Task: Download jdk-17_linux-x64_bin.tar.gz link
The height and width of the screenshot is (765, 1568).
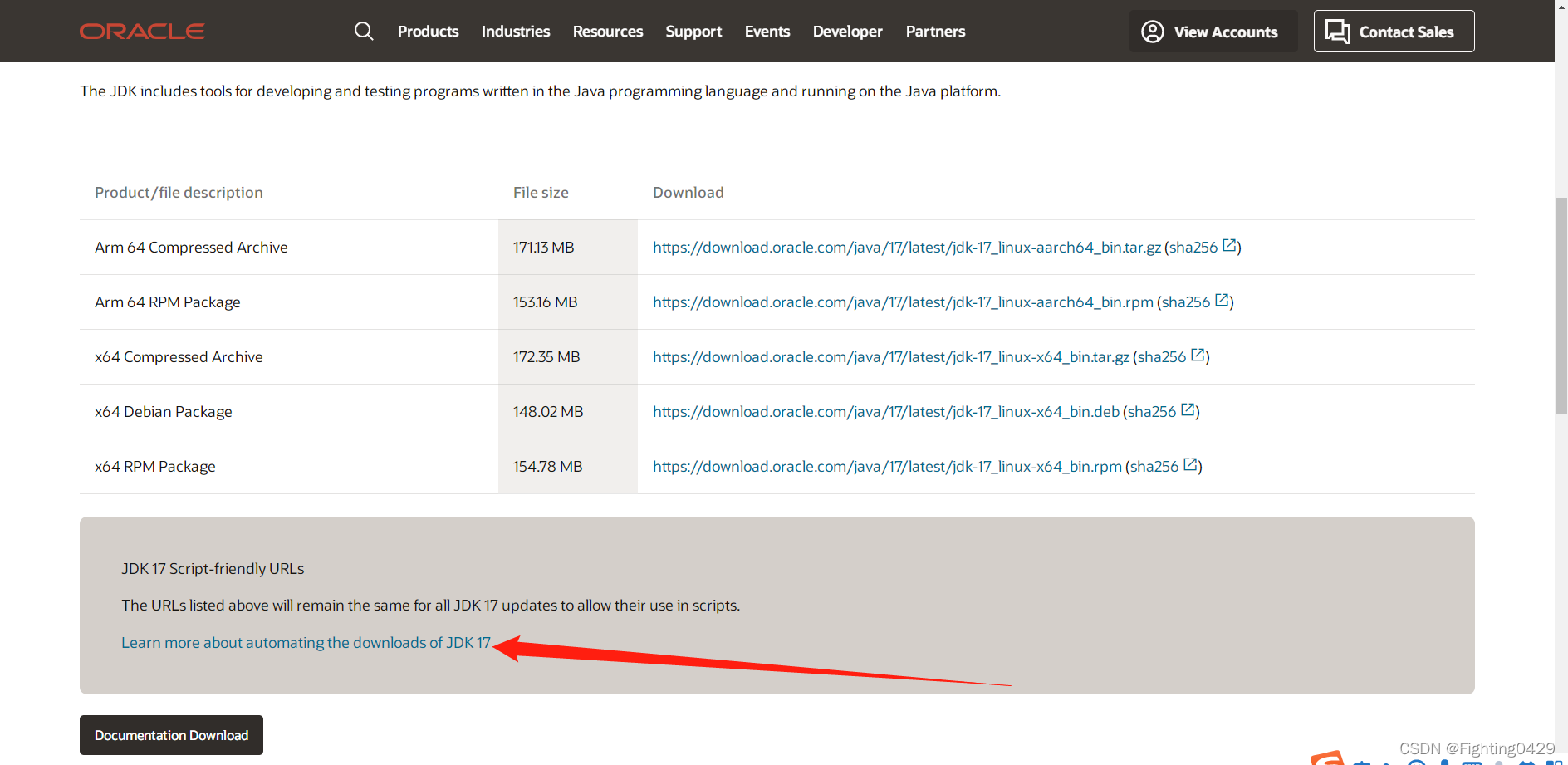Action: click(891, 357)
